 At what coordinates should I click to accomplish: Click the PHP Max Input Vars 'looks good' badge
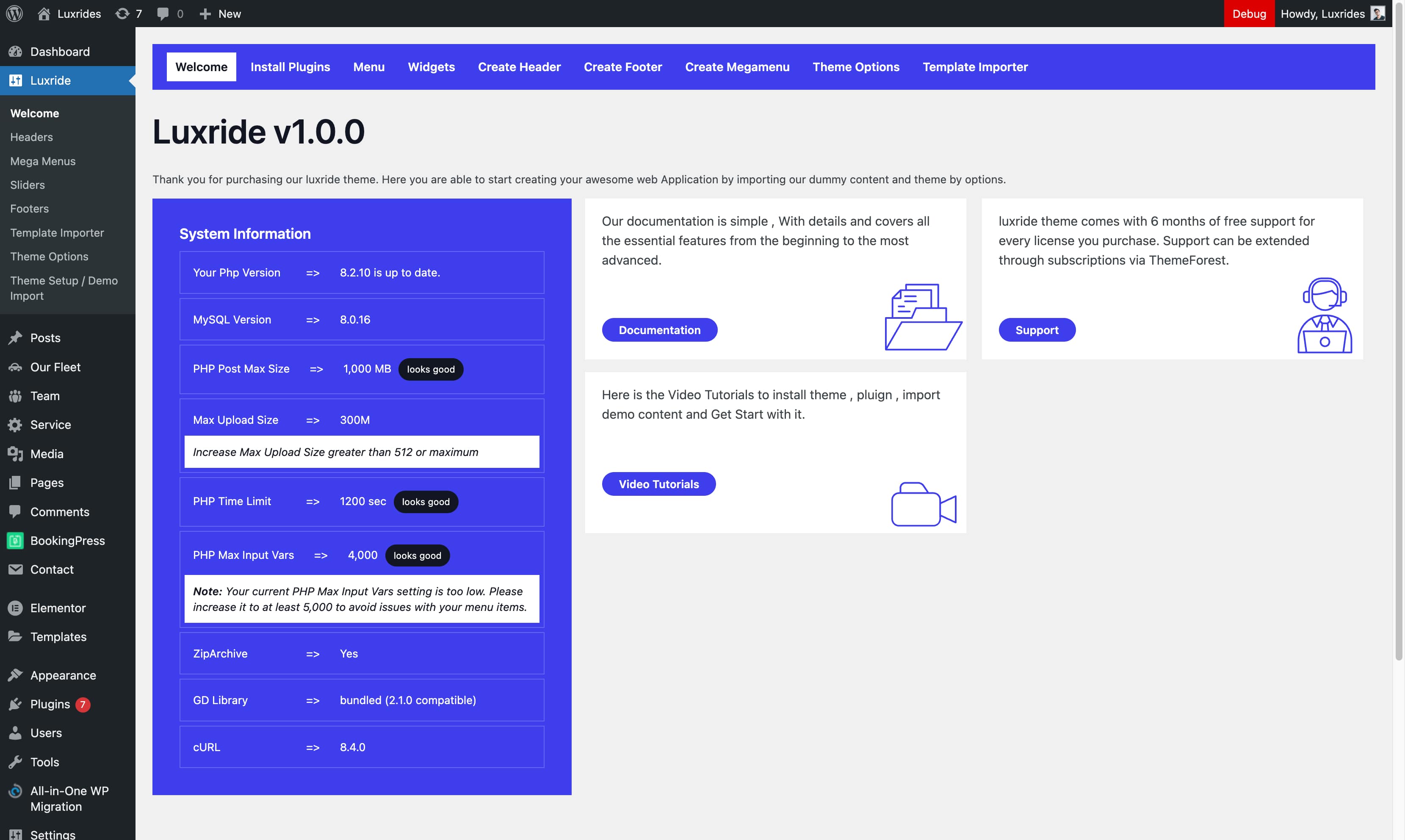click(x=417, y=555)
